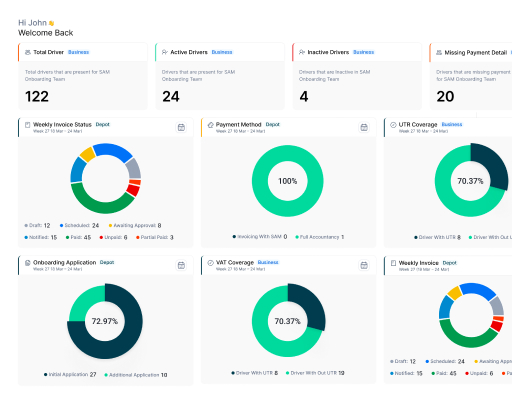
Task: Click Inactive Drivers count 4
Action: click(304, 97)
